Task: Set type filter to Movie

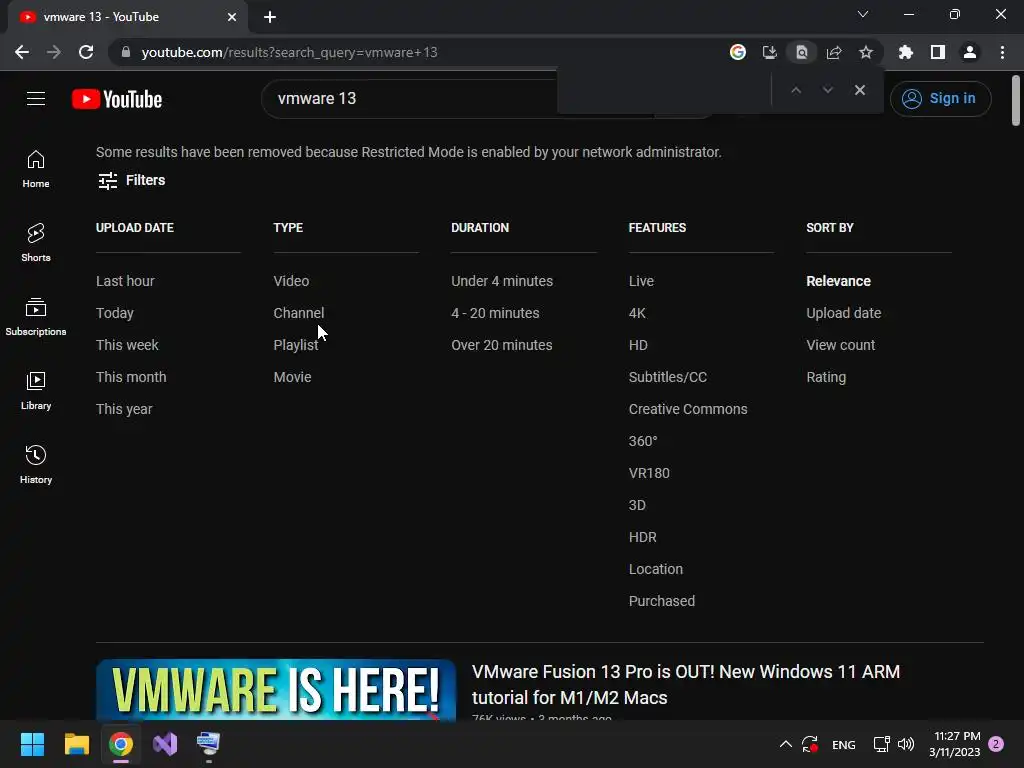Action: [x=292, y=377]
